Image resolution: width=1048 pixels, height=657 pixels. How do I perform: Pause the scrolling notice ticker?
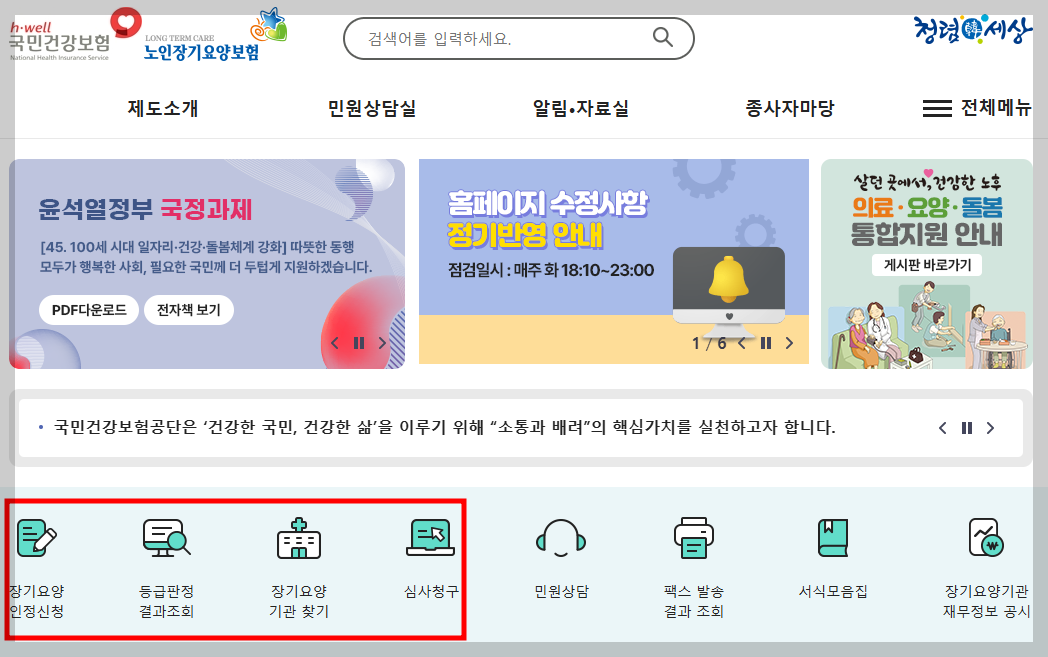tap(966, 428)
